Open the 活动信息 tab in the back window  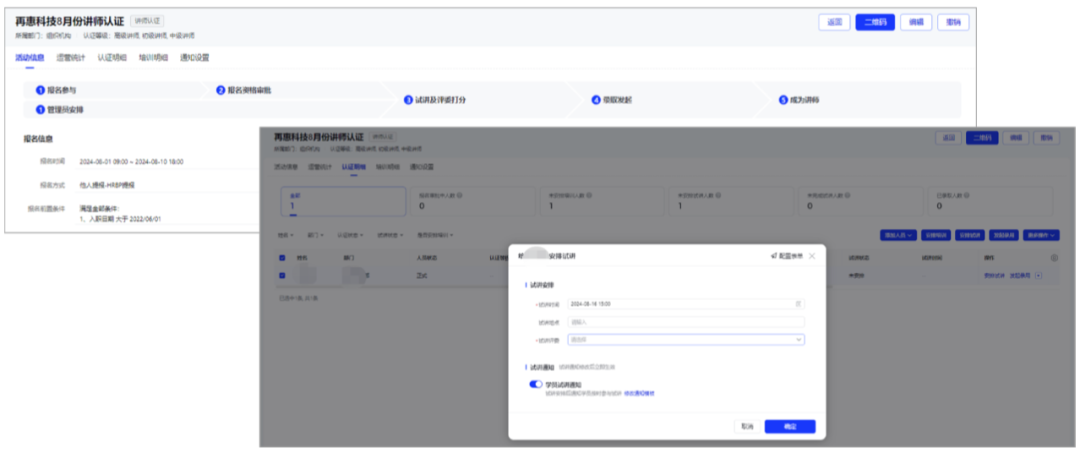point(30,58)
